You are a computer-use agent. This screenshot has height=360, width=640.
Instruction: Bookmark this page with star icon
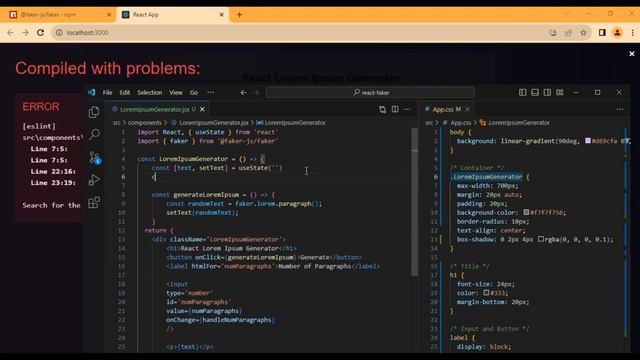583,33
